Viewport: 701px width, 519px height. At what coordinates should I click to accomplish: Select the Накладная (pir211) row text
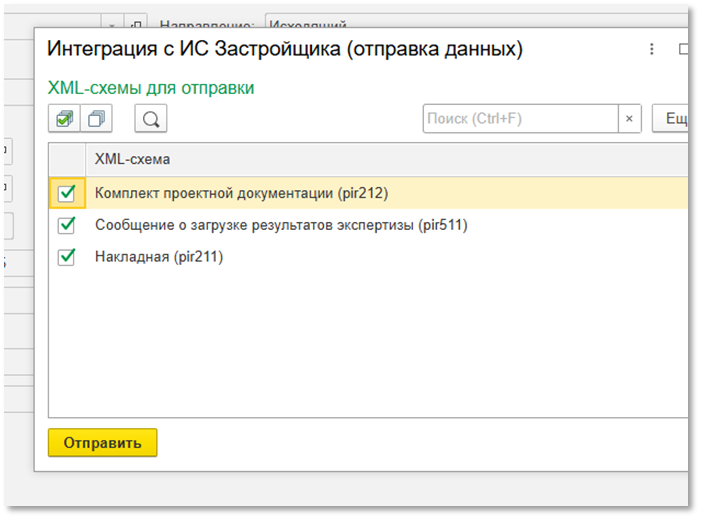(x=158, y=257)
